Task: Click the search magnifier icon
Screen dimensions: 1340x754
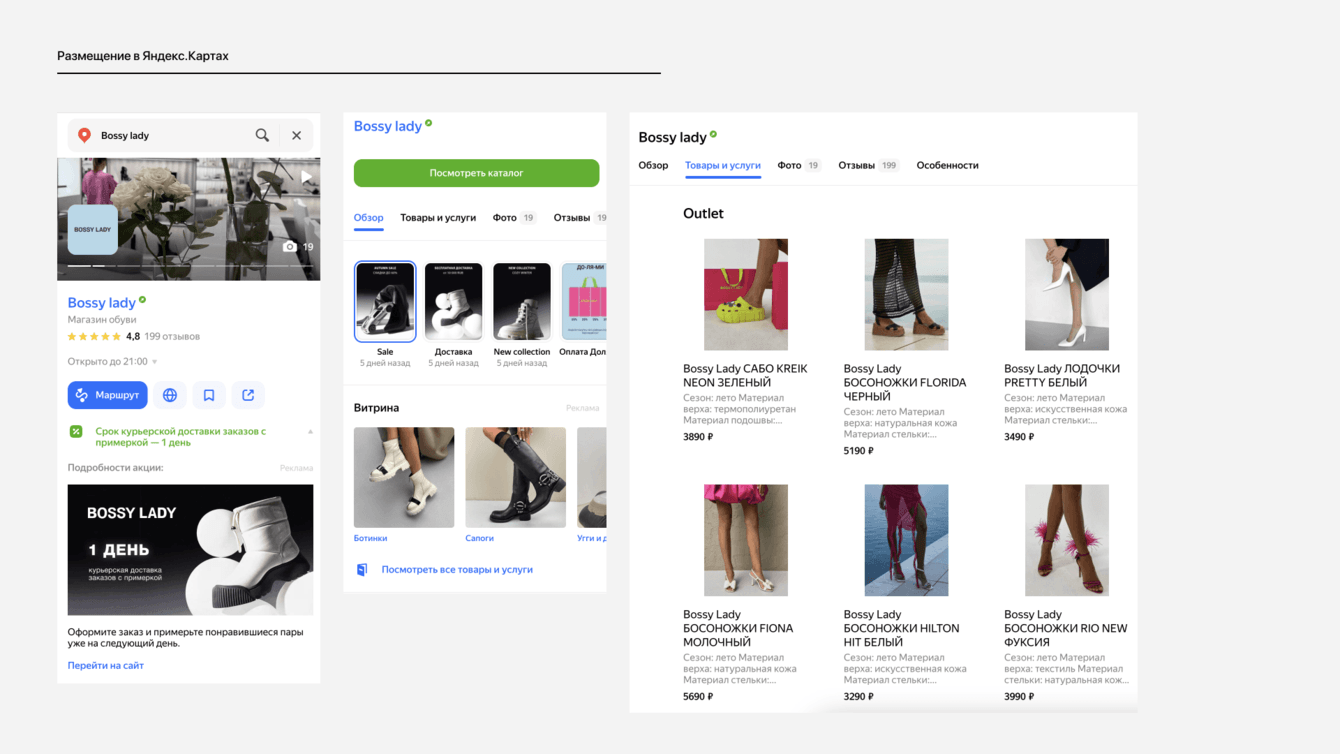Action: 262,135
